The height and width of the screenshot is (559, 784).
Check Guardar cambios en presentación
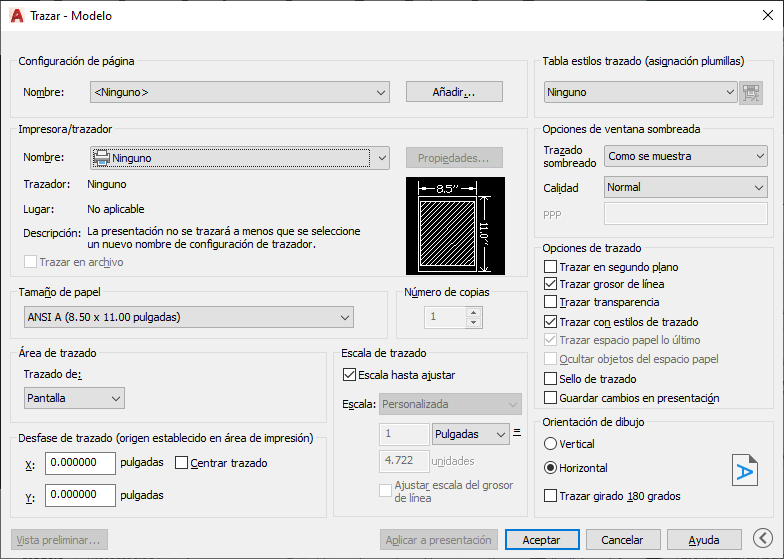click(x=550, y=398)
